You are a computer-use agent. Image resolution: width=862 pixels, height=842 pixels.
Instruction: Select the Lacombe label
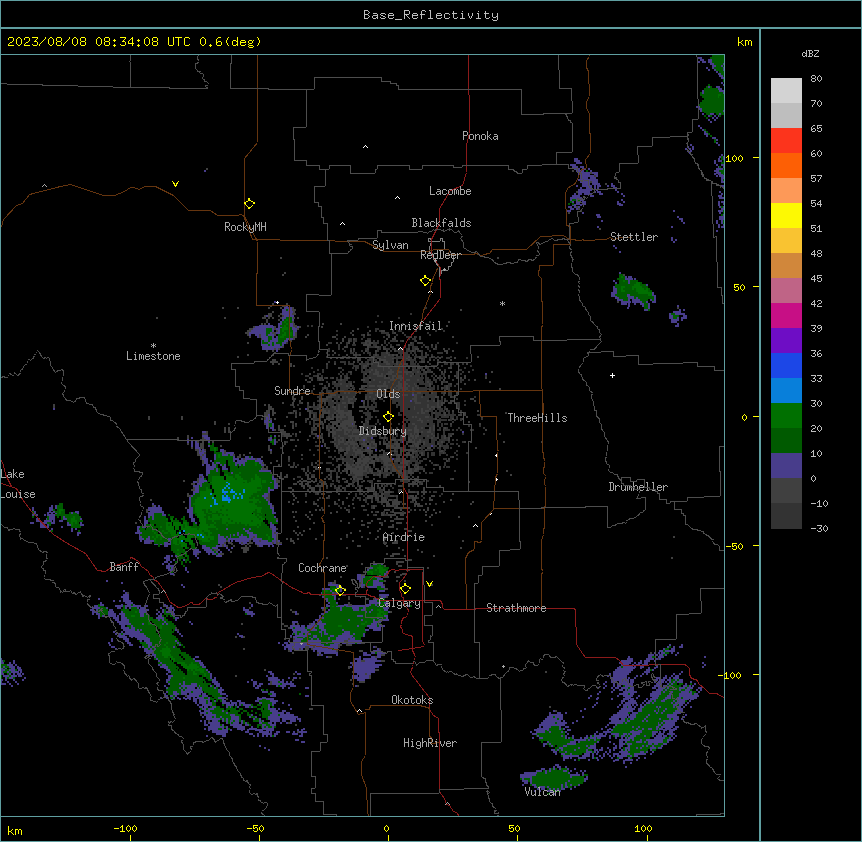tap(450, 191)
